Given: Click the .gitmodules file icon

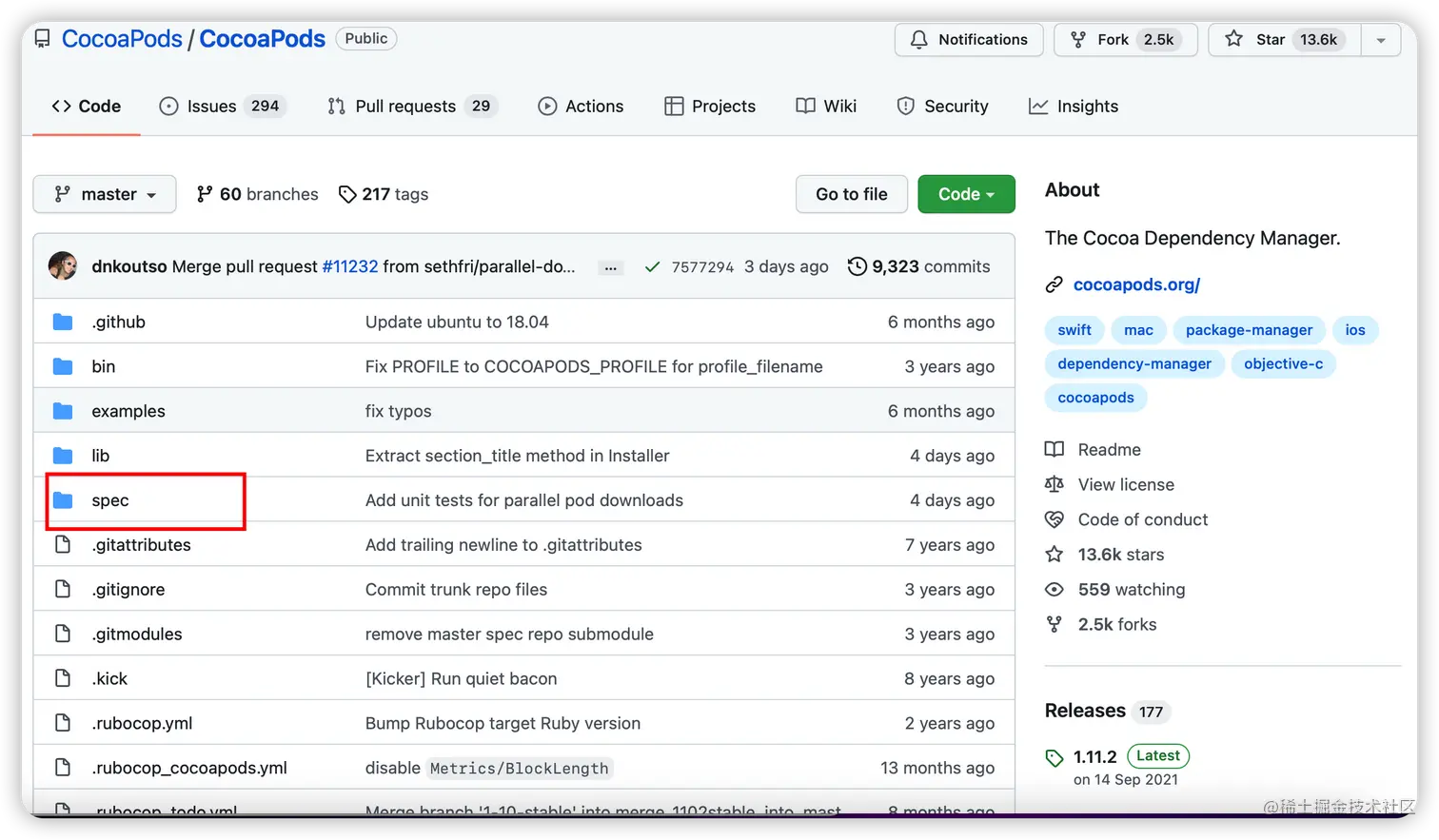Looking at the screenshot, I should click(x=63, y=635).
